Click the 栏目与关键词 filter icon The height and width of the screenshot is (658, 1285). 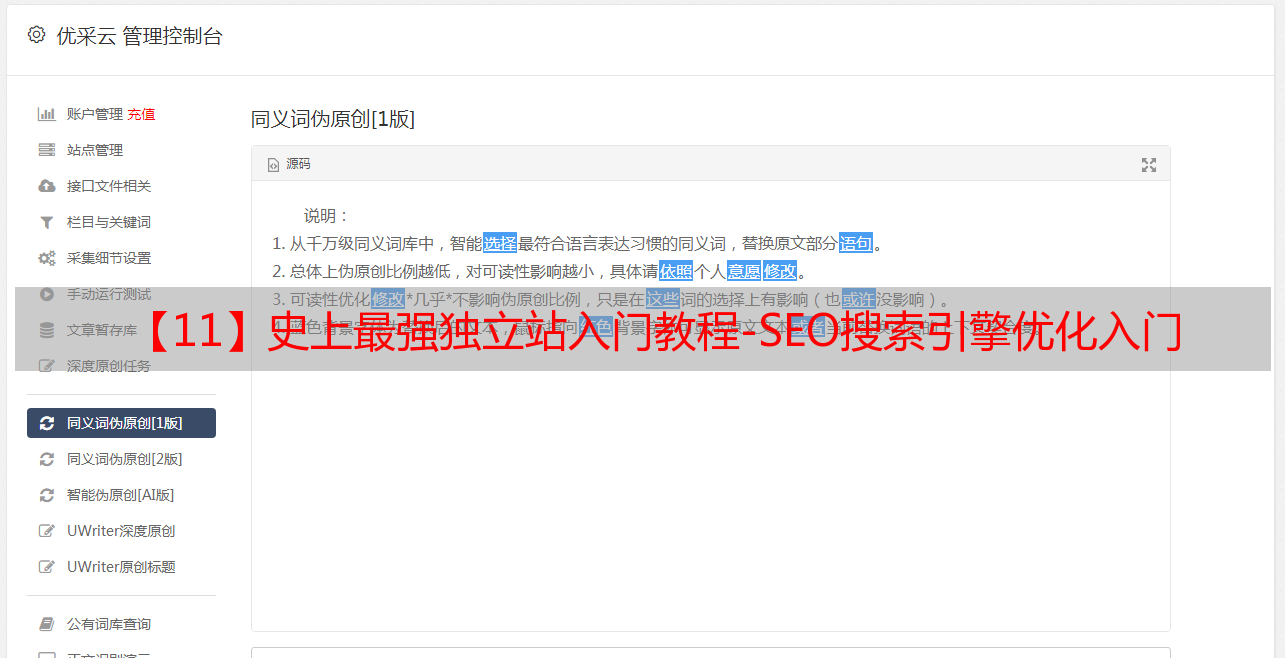point(46,222)
